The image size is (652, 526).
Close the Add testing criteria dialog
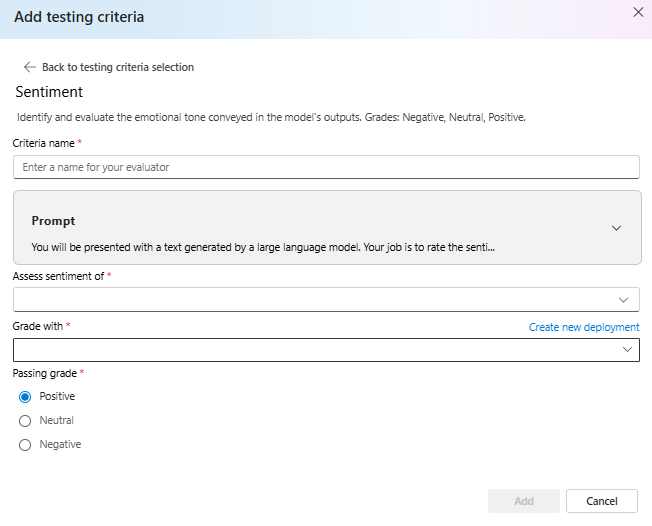click(x=638, y=12)
